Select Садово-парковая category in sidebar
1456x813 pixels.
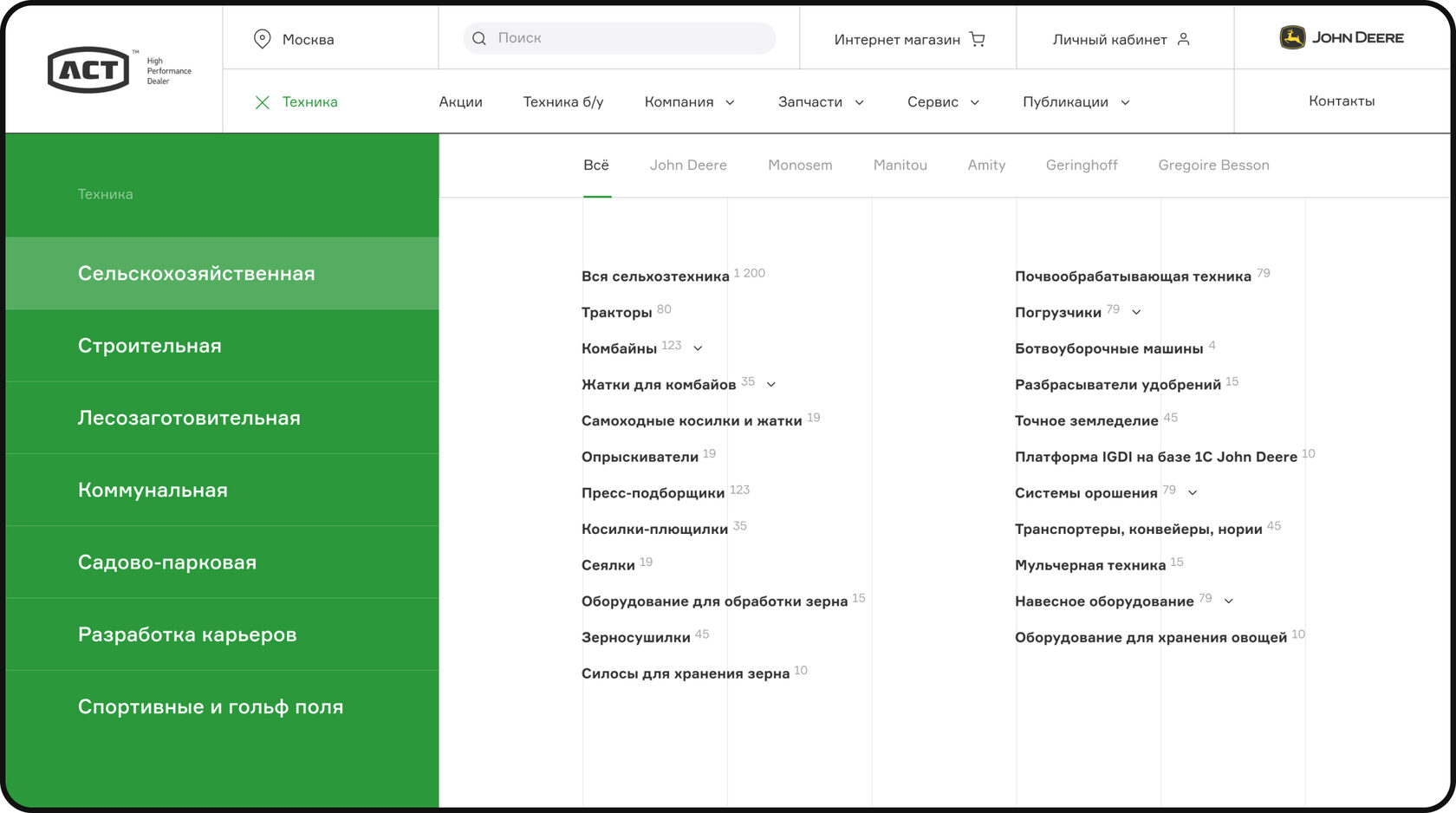pos(166,562)
